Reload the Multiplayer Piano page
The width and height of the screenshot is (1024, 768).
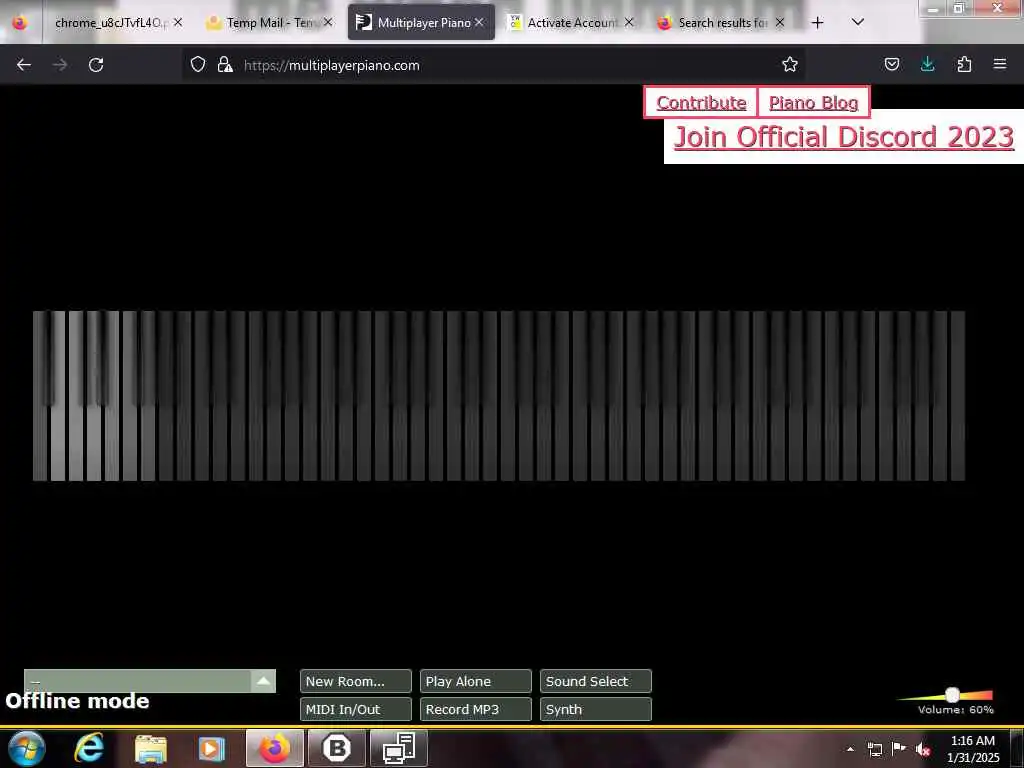[96, 65]
